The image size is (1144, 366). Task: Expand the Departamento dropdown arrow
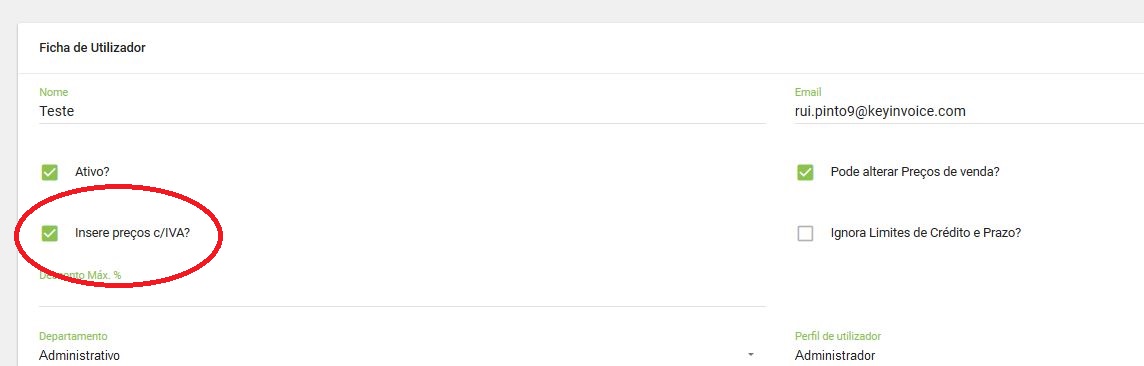point(751,355)
